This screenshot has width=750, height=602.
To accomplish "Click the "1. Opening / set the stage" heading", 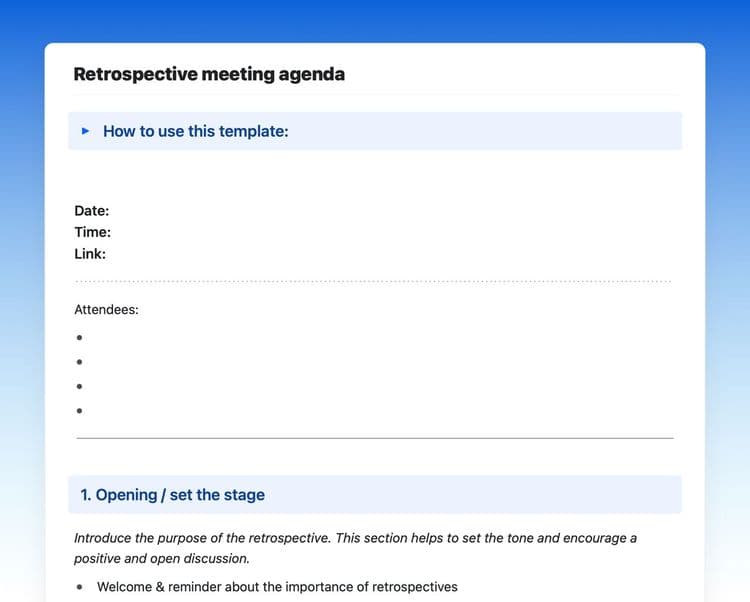I will click(172, 495).
